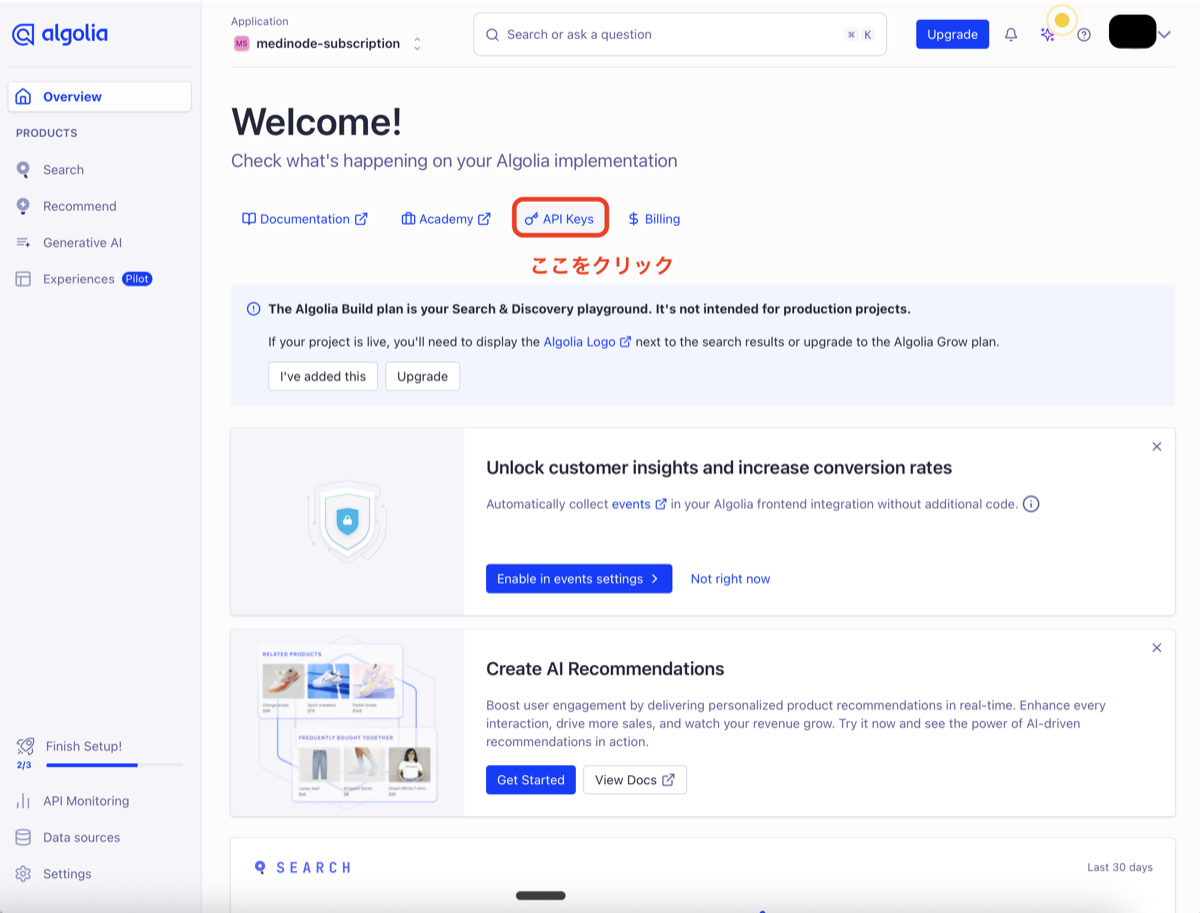Click the Pilot badge next to Experiences
This screenshot has width=1200, height=913.
pyautogui.click(x=137, y=279)
